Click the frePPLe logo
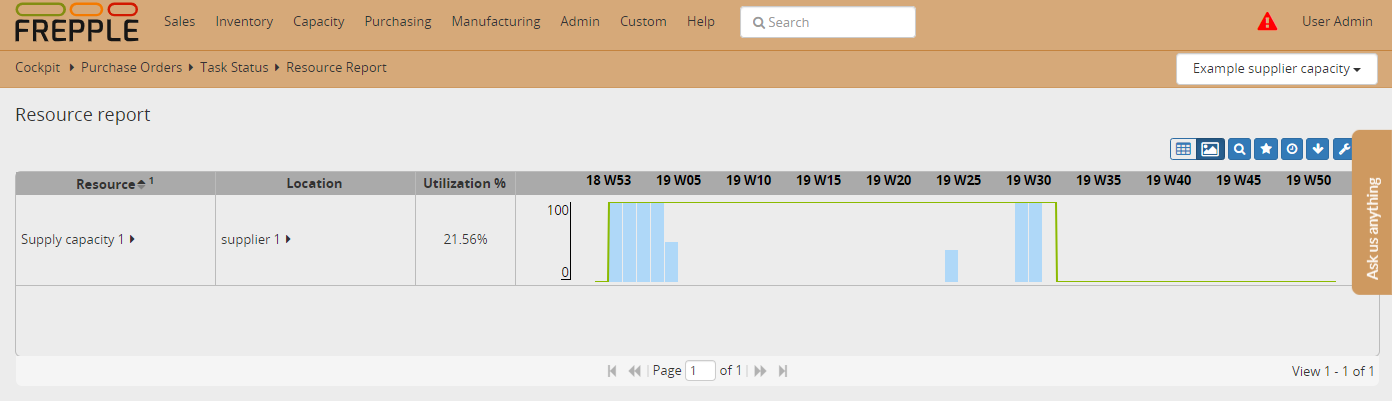Image resolution: width=1392 pixels, height=401 pixels. 77,22
